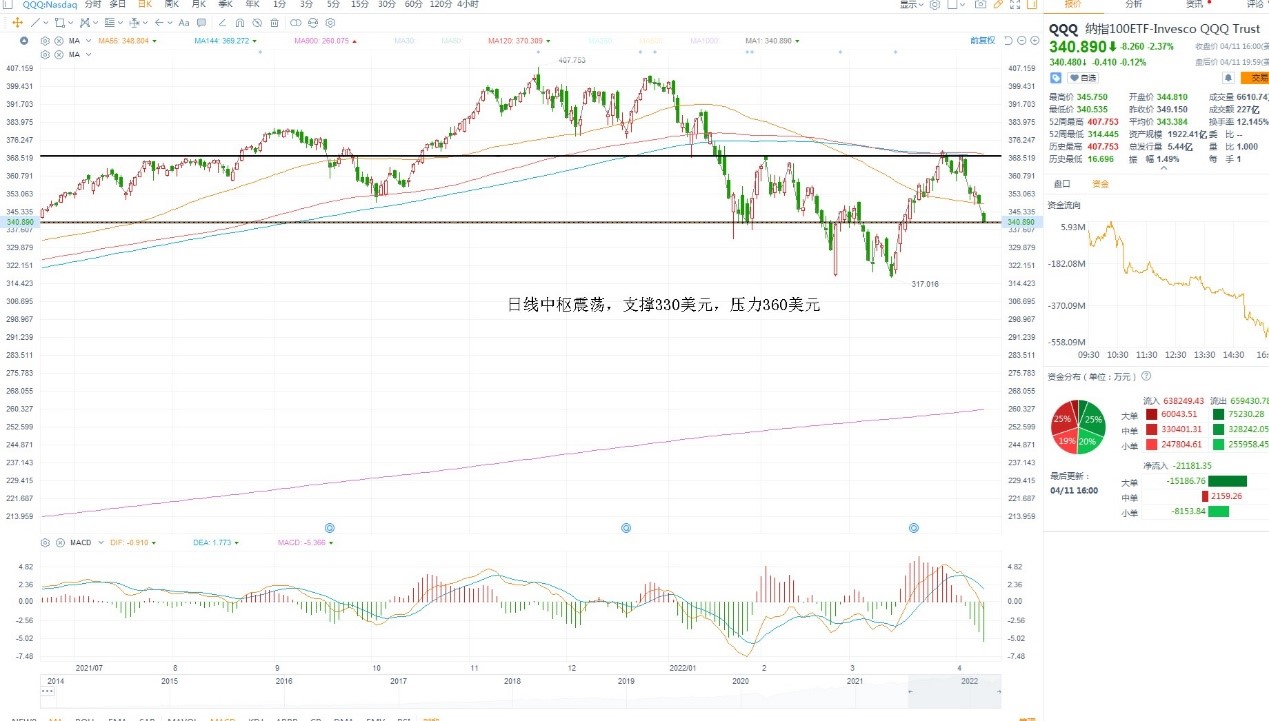Select the 盘口 order book tab
Image resolution: width=1269 pixels, height=721 pixels.
(x=1062, y=184)
